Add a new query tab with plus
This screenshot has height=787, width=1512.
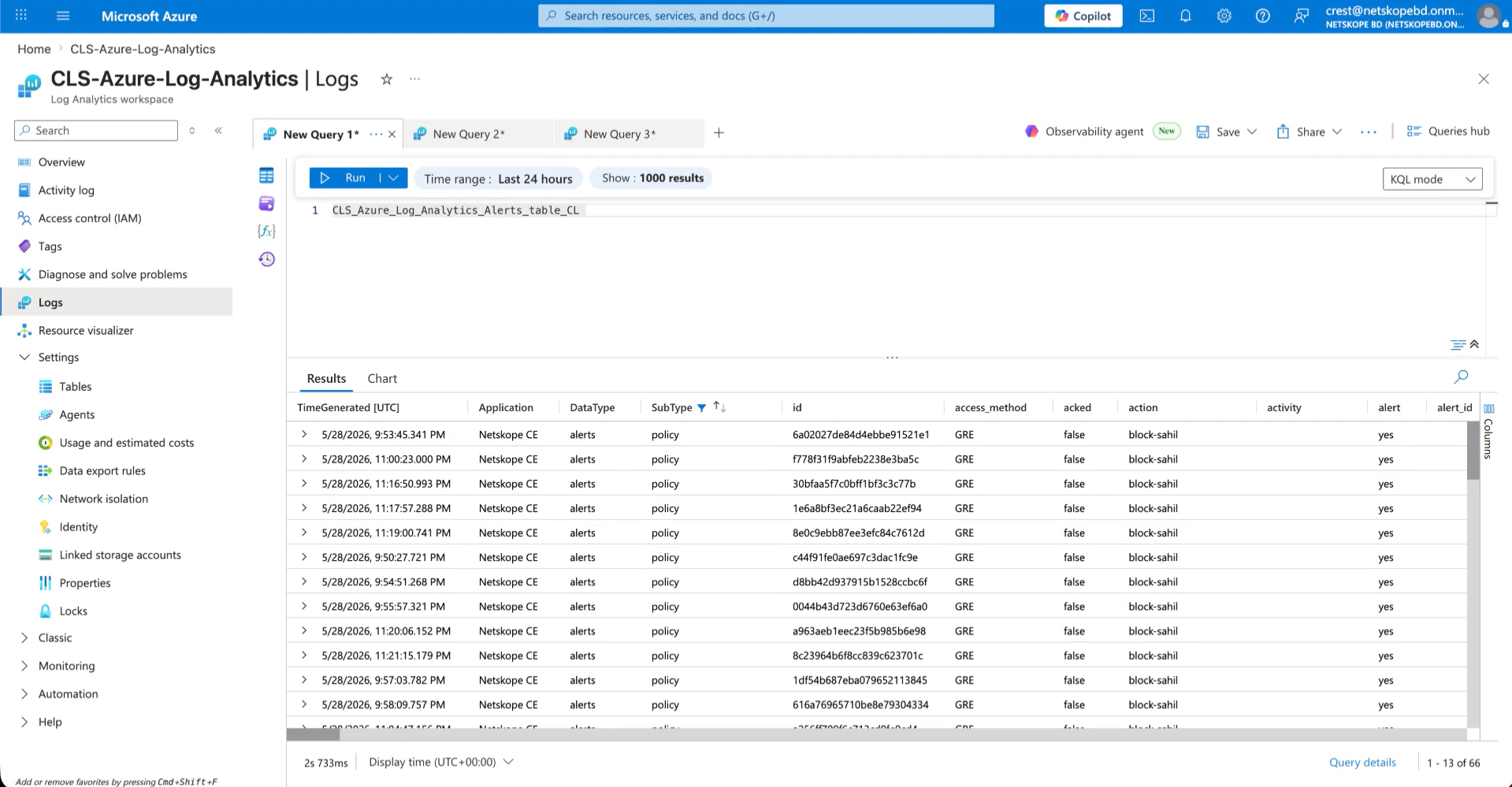(x=719, y=133)
